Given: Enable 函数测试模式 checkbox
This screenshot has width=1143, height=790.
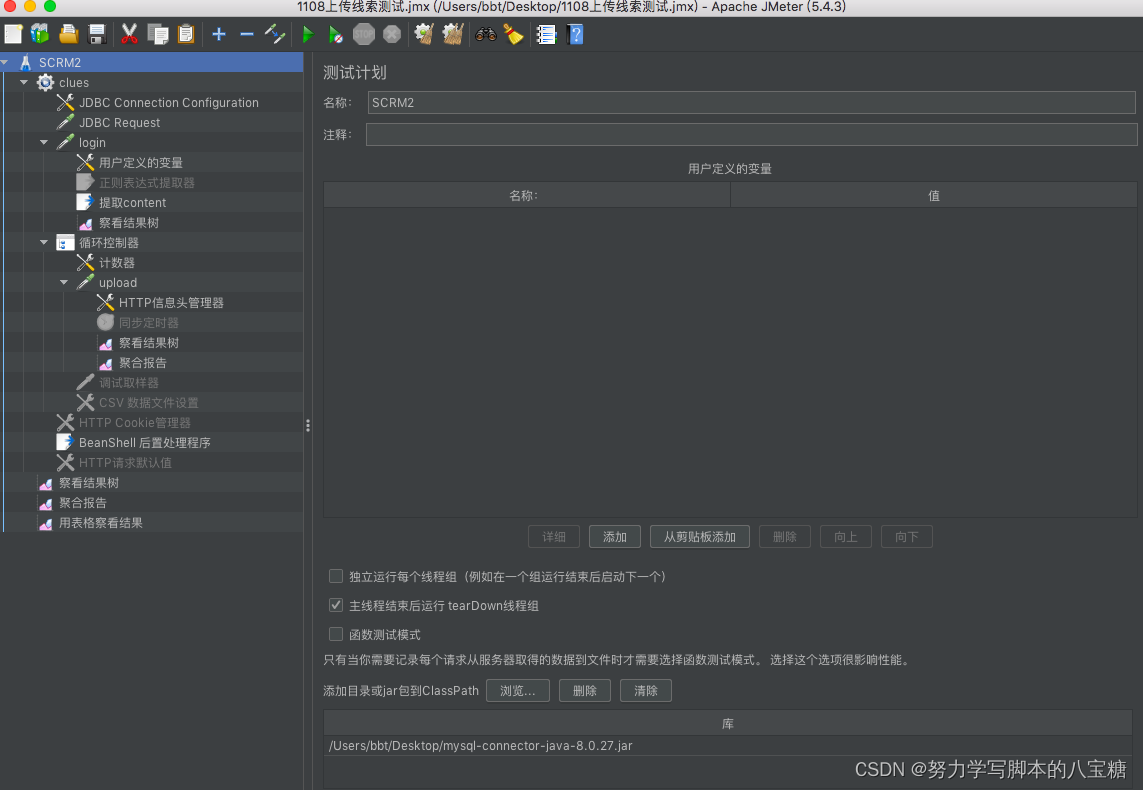Looking at the screenshot, I should [x=336, y=634].
